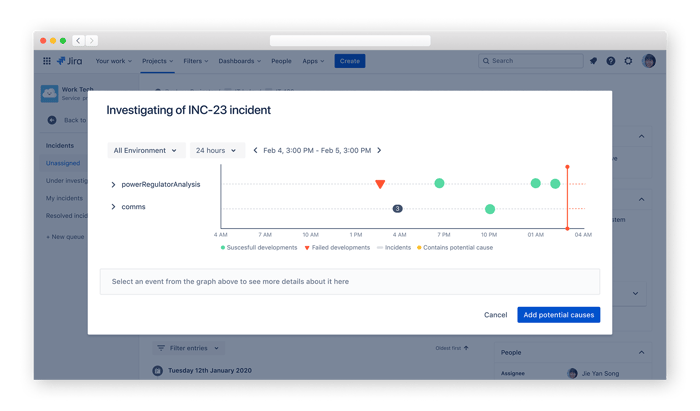The width and height of the screenshot is (700, 411).
Task: Expand the powerRegulatorAnalysis row
Action: [x=113, y=184]
